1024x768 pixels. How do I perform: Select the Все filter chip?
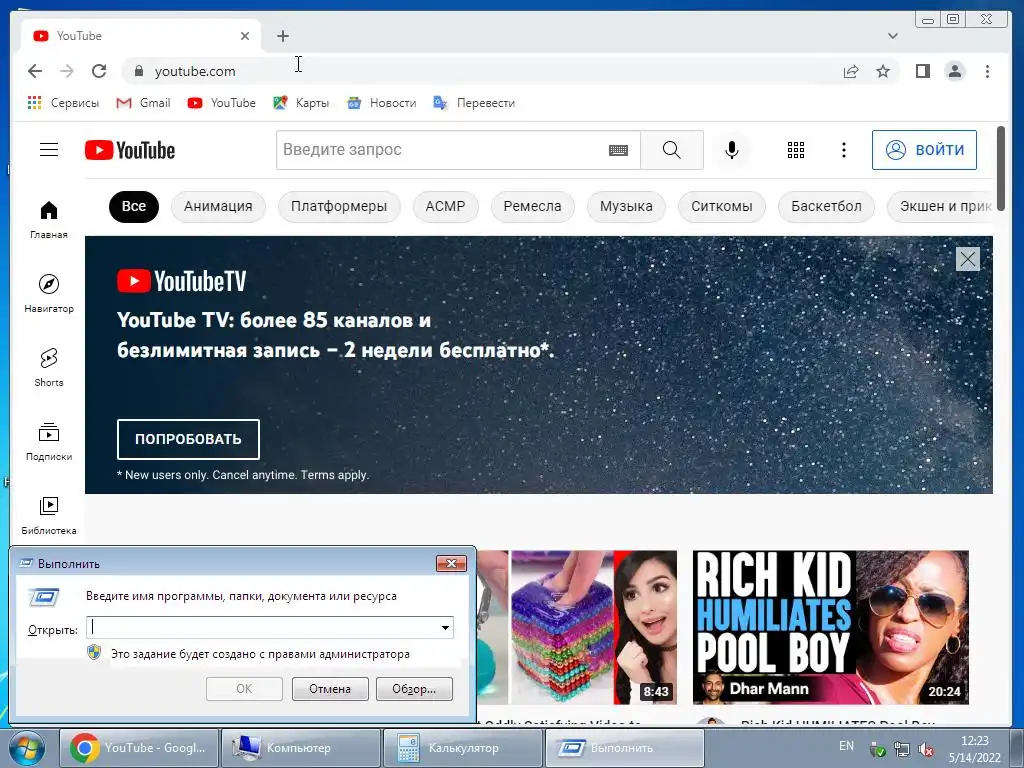pyautogui.click(x=134, y=206)
